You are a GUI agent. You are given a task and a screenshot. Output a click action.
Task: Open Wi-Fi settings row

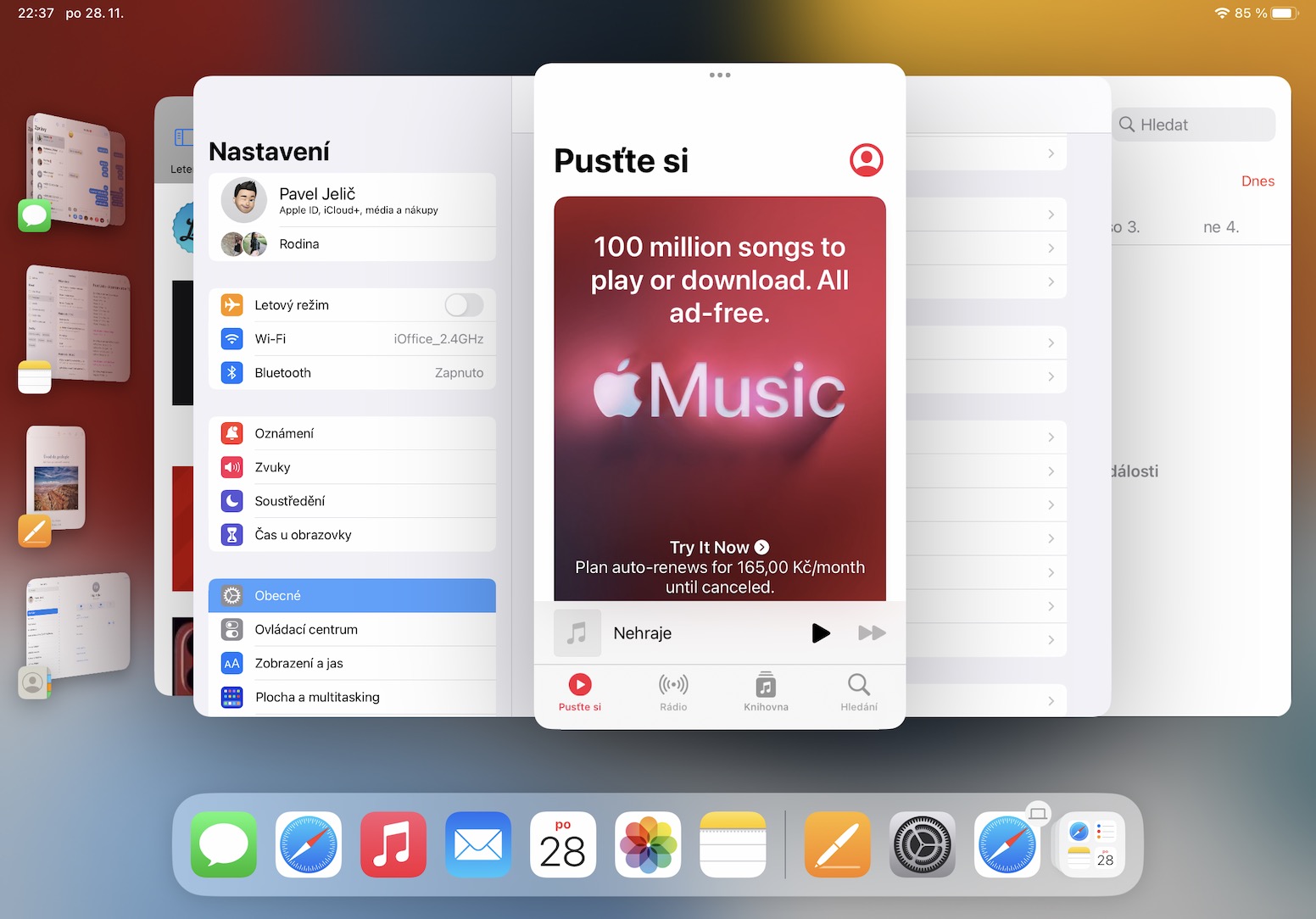(352, 339)
